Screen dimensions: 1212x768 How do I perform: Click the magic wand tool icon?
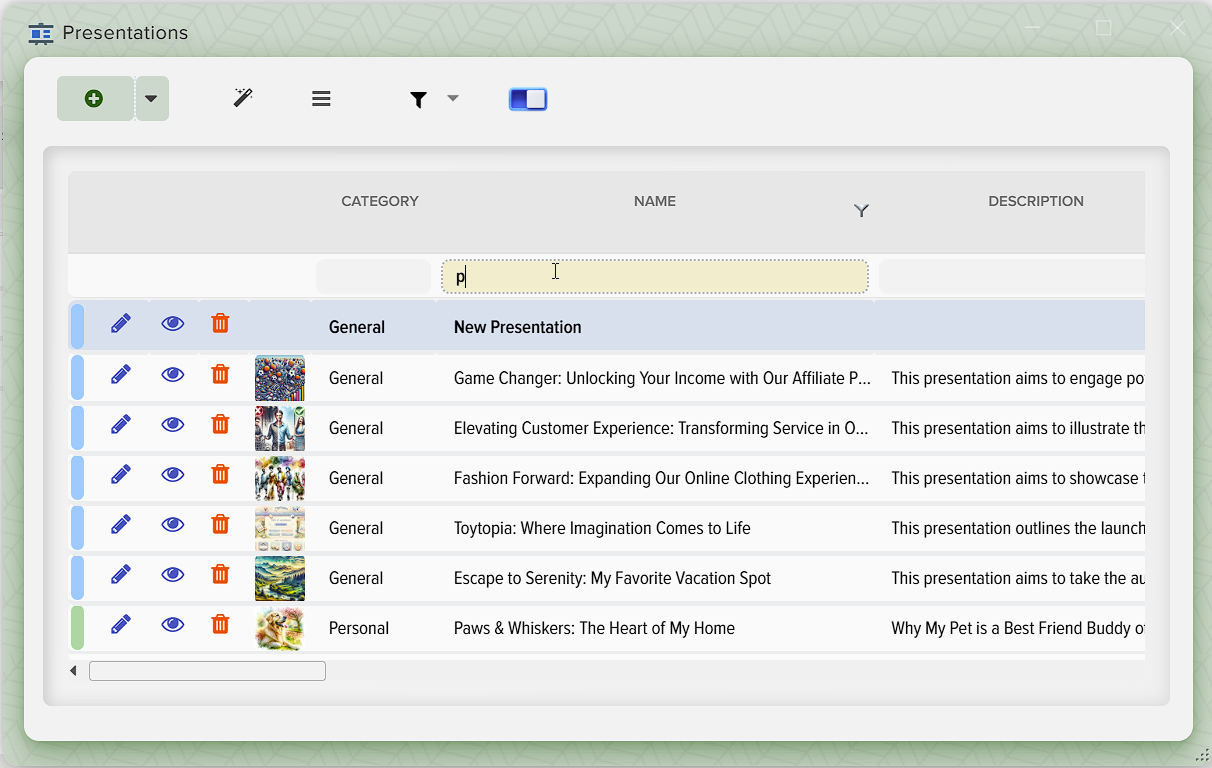tap(243, 98)
